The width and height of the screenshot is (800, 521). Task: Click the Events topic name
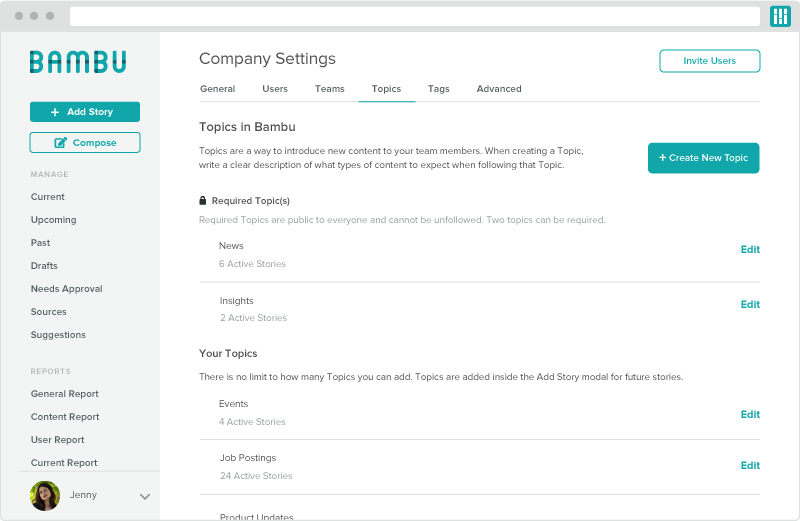[x=234, y=404]
